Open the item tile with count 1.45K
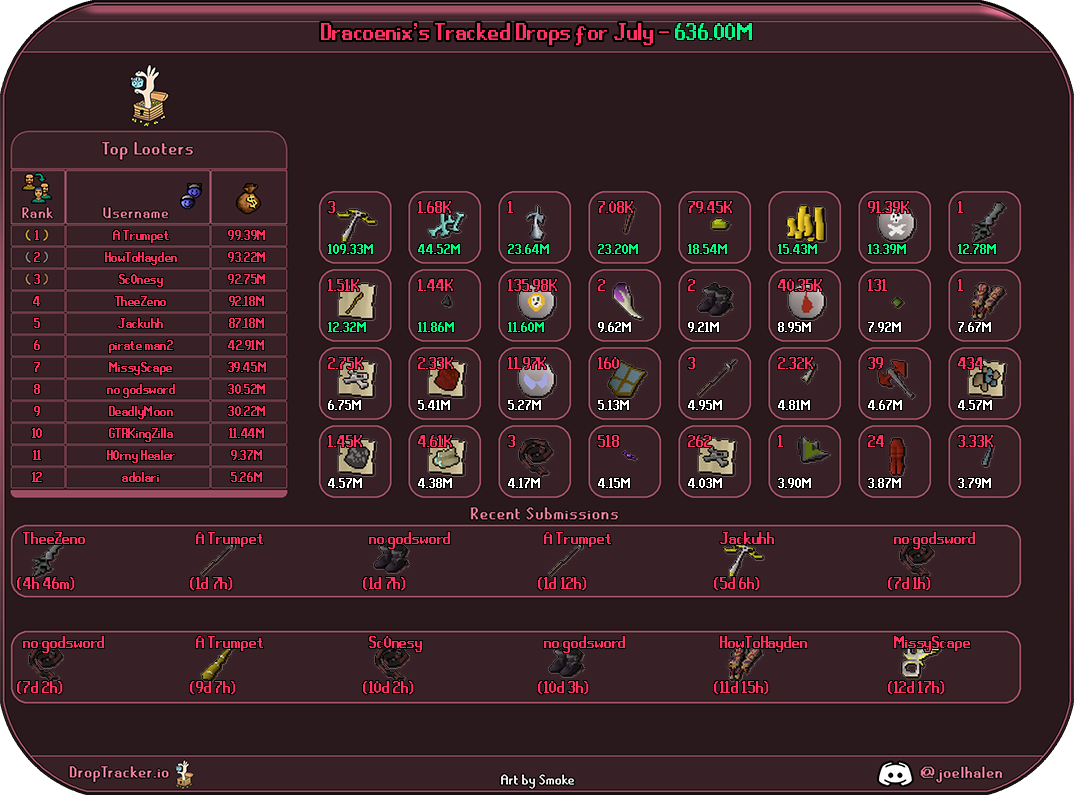The width and height of the screenshot is (1074, 795). pyautogui.click(x=355, y=461)
